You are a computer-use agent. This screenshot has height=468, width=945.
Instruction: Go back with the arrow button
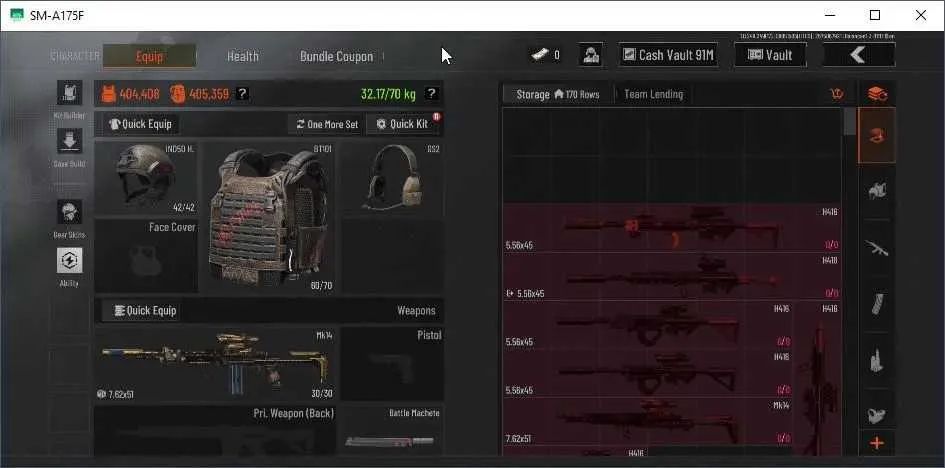pyautogui.click(x=859, y=55)
